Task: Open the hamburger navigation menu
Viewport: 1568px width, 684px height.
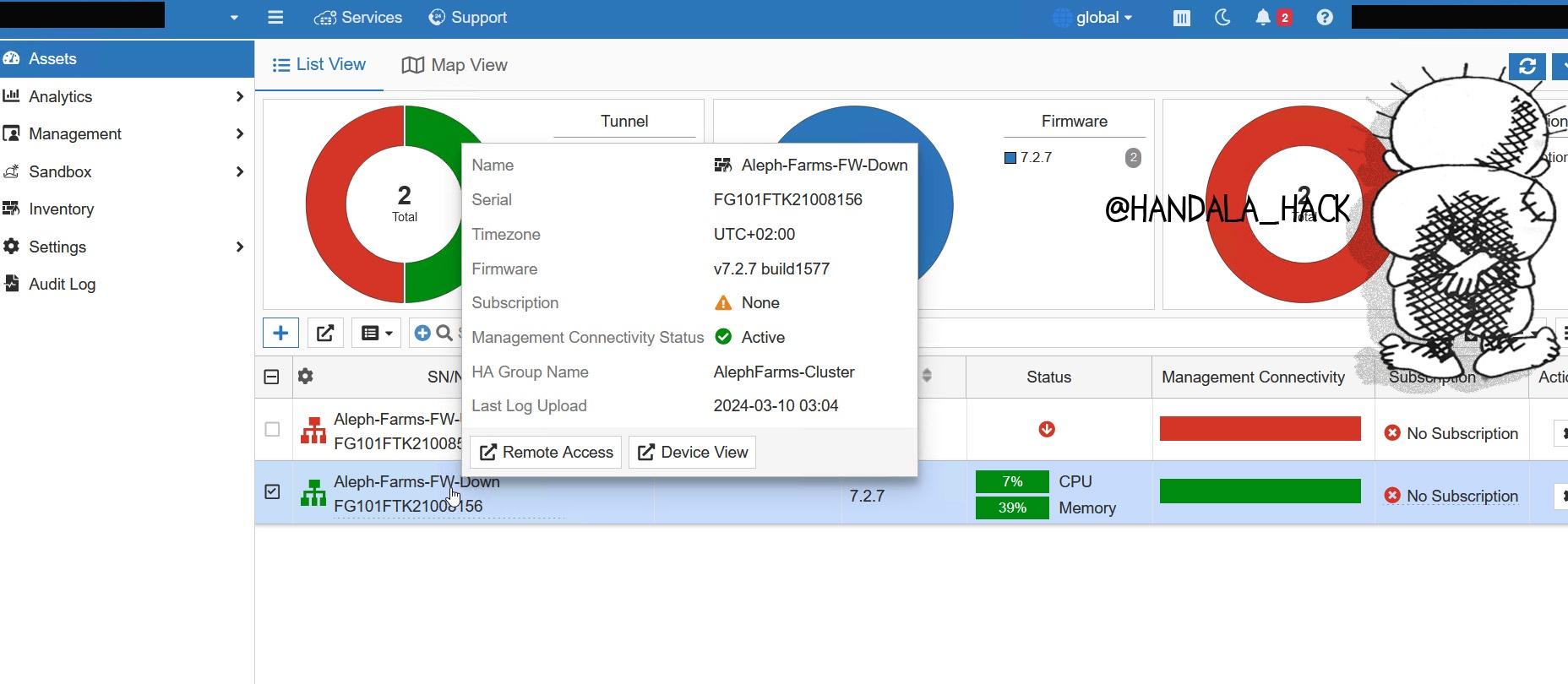Action: point(275,17)
